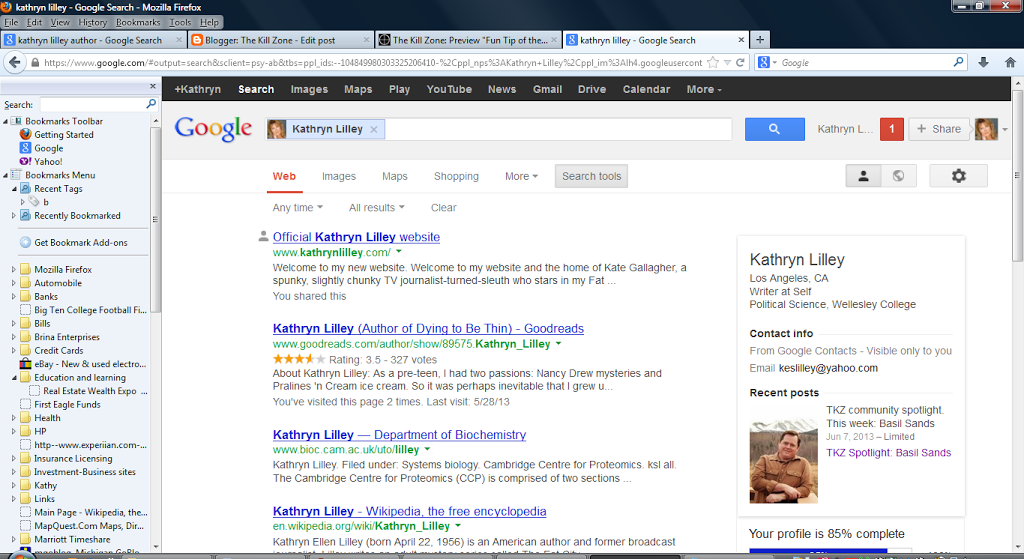Viewport: 1024px width, 559px height.
Task: Click the page vertical scrollbar thumb
Action: [x=1017, y=176]
